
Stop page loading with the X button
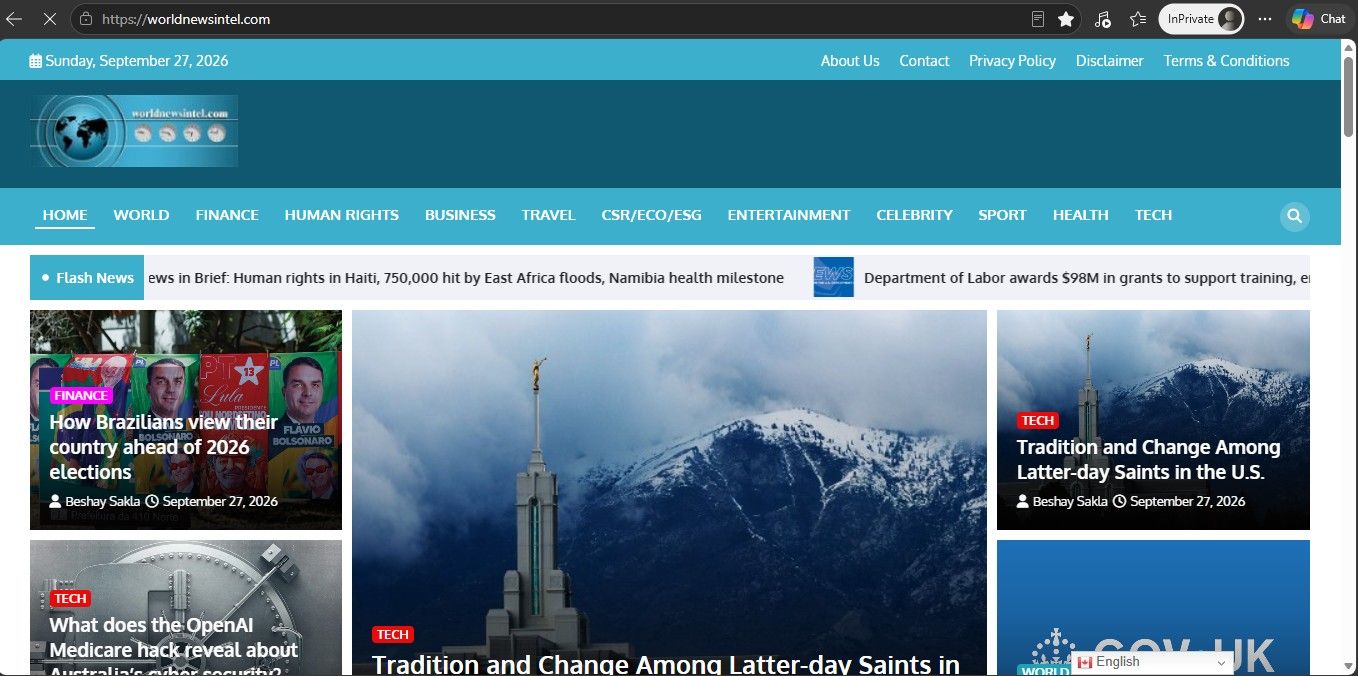coord(50,19)
